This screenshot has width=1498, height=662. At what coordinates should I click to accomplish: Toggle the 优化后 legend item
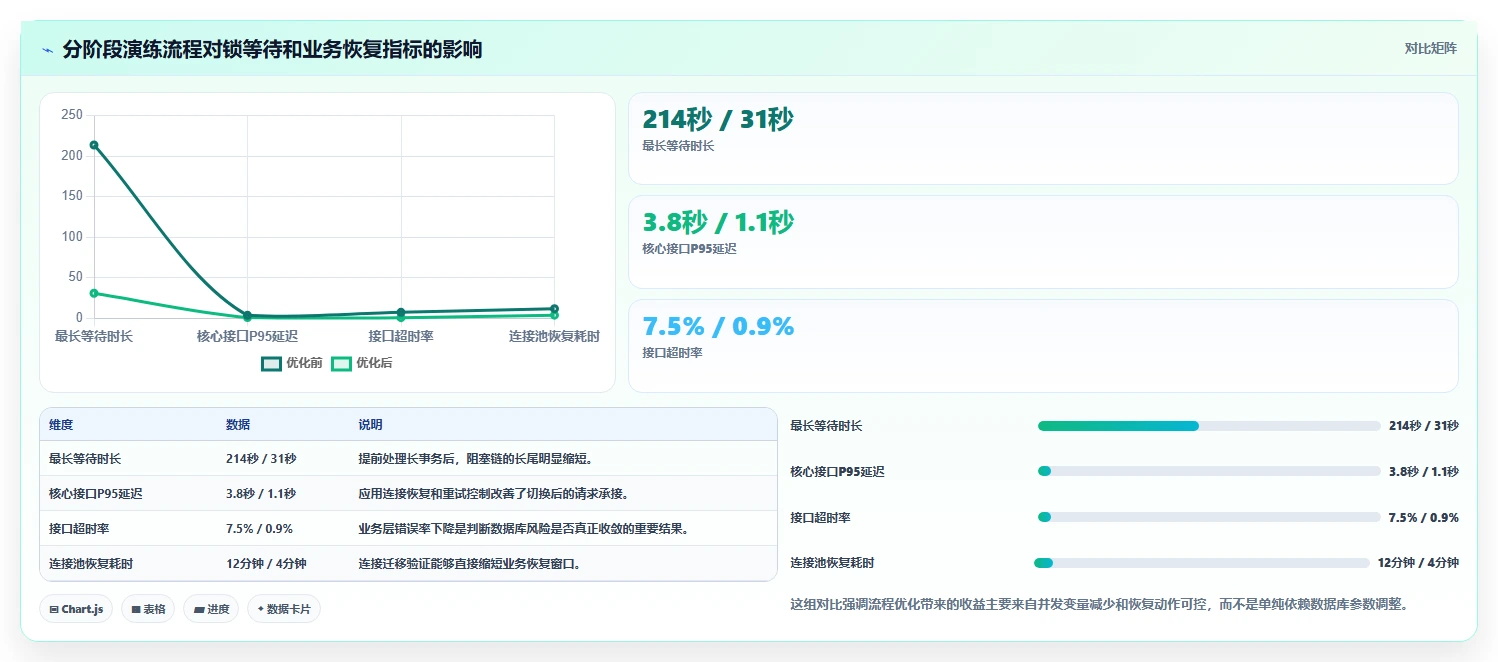click(x=362, y=363)
